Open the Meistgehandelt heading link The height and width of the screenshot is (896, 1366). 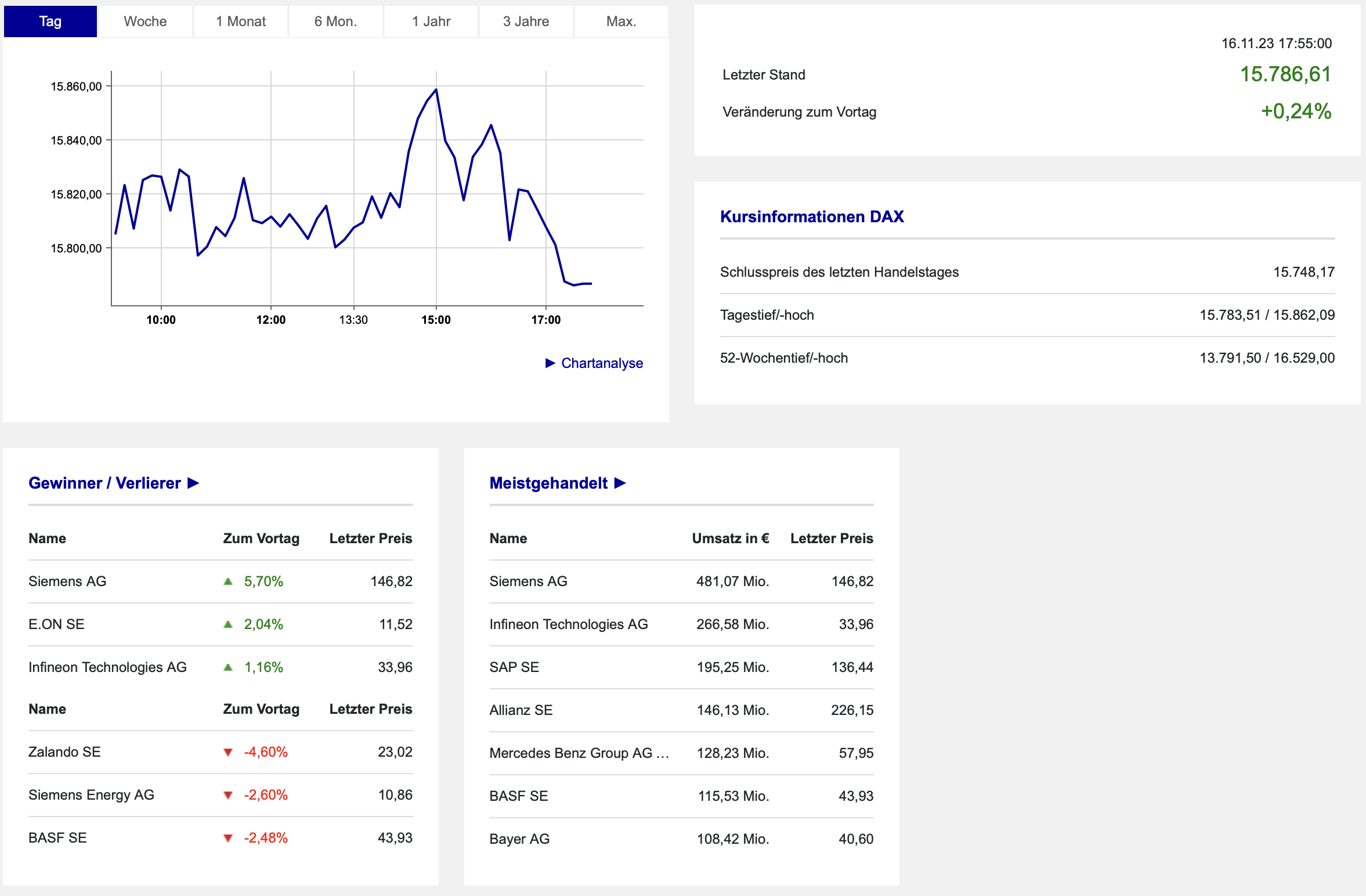(x=548, y=483)
